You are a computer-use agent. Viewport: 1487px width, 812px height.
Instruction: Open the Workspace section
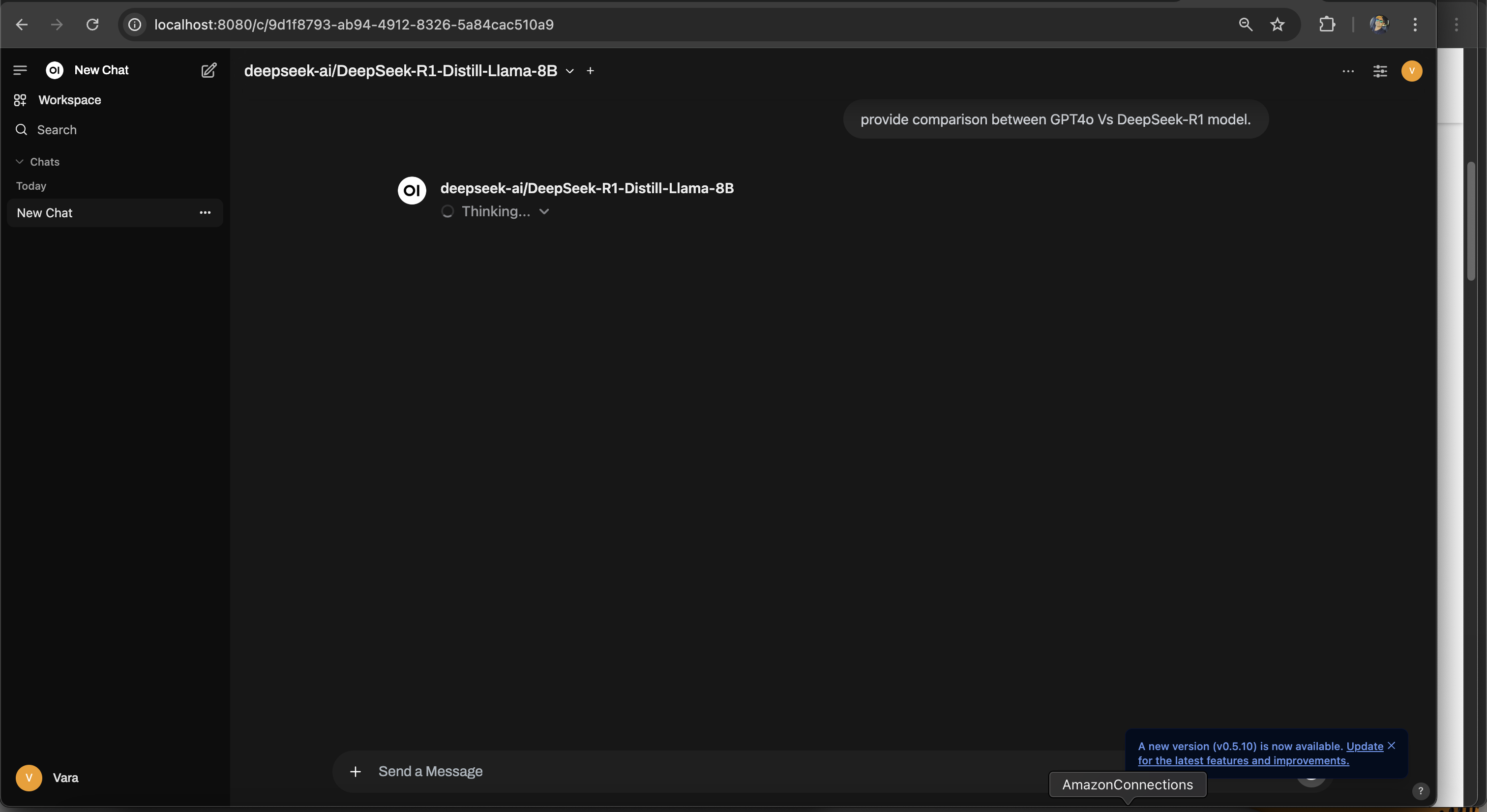tap(69, 100)
